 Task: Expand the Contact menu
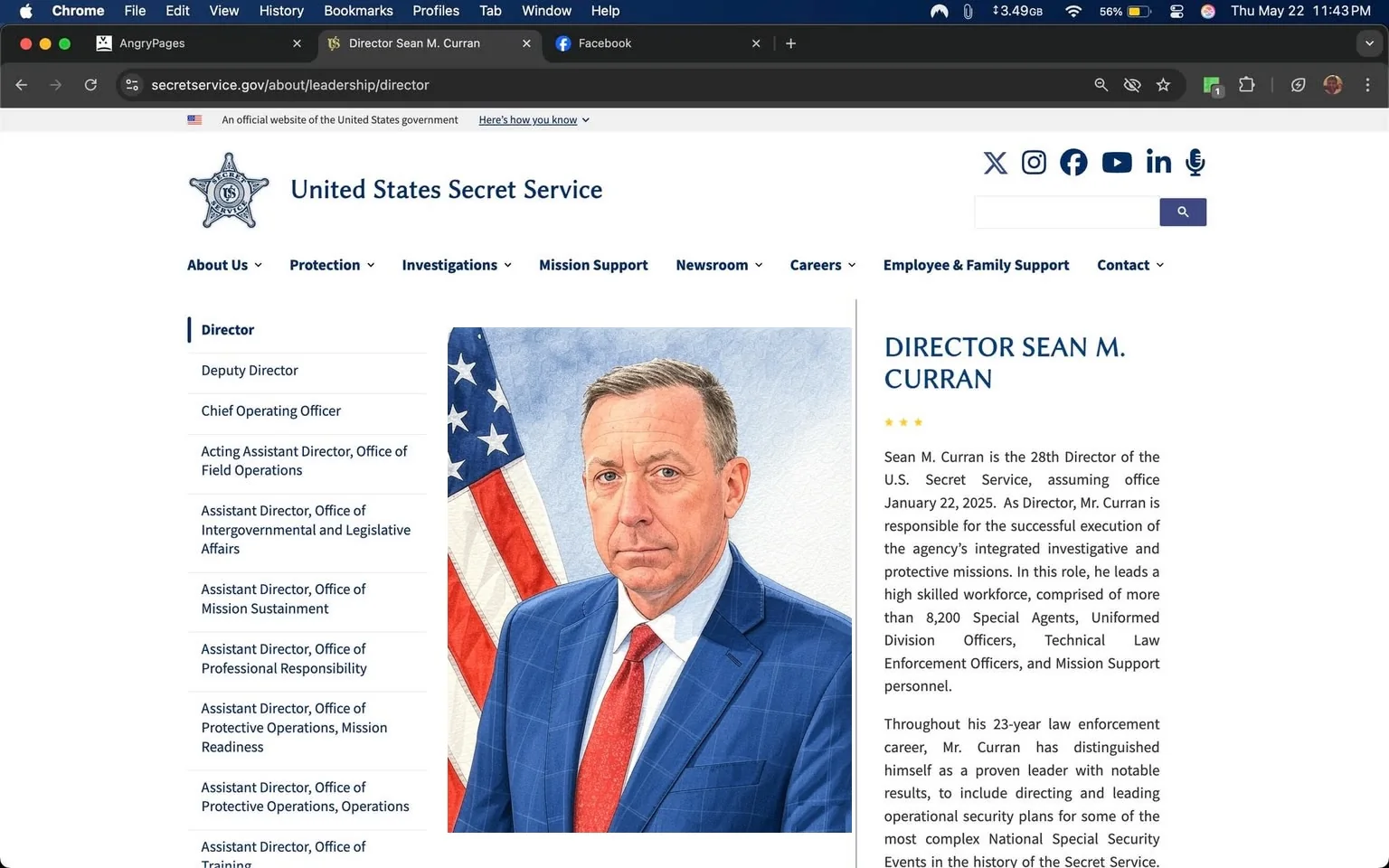(1130, 265)
